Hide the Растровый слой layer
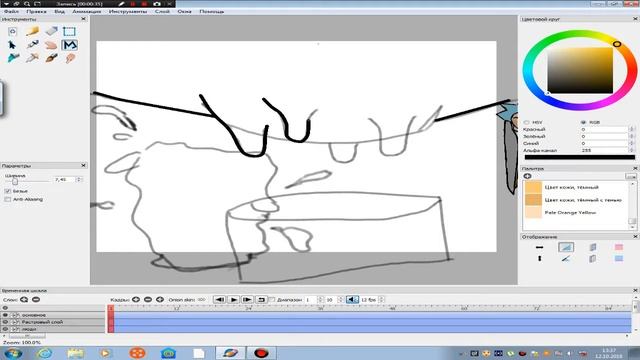Image resolution: width=640 pixels, height=360 pixels. [x=5, y=322]
